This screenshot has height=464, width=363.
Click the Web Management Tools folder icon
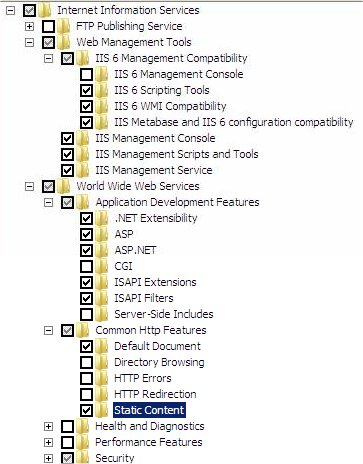pyautogui.click(x=64, y=42)
